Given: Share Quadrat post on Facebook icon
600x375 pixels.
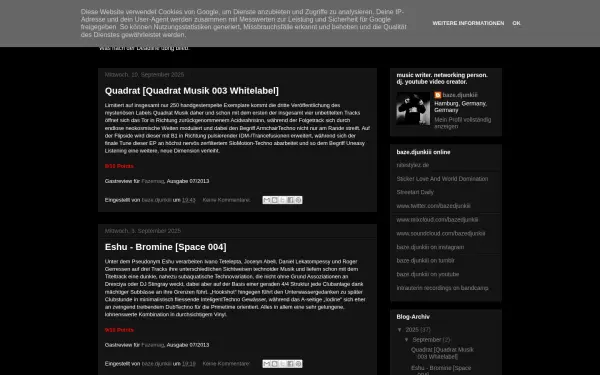Looking at the screenshot, I should click(x=290, y=200).
